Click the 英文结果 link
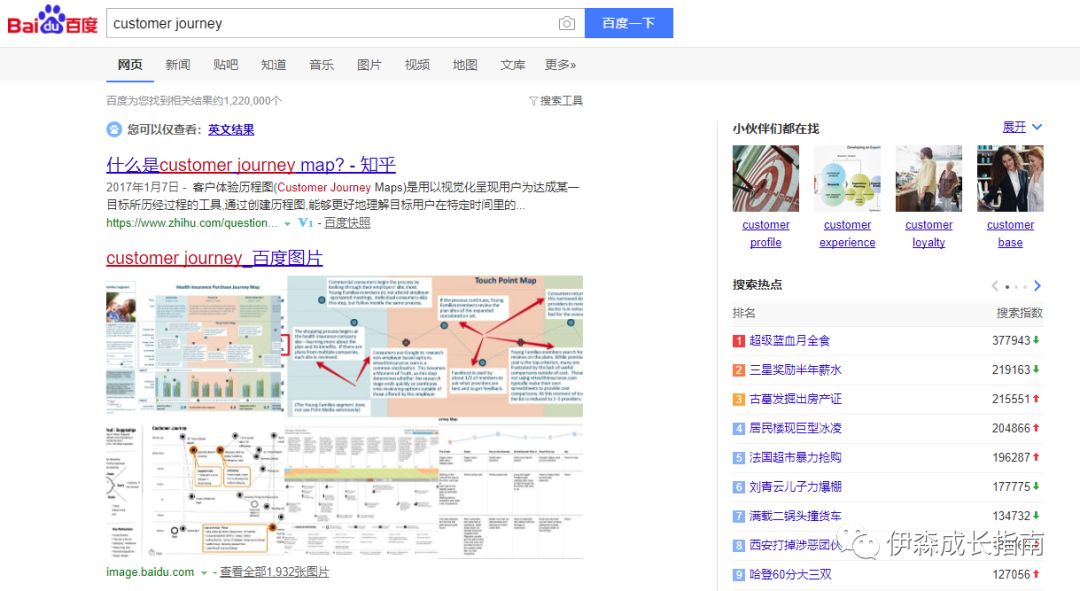 (x=231, y=129)
